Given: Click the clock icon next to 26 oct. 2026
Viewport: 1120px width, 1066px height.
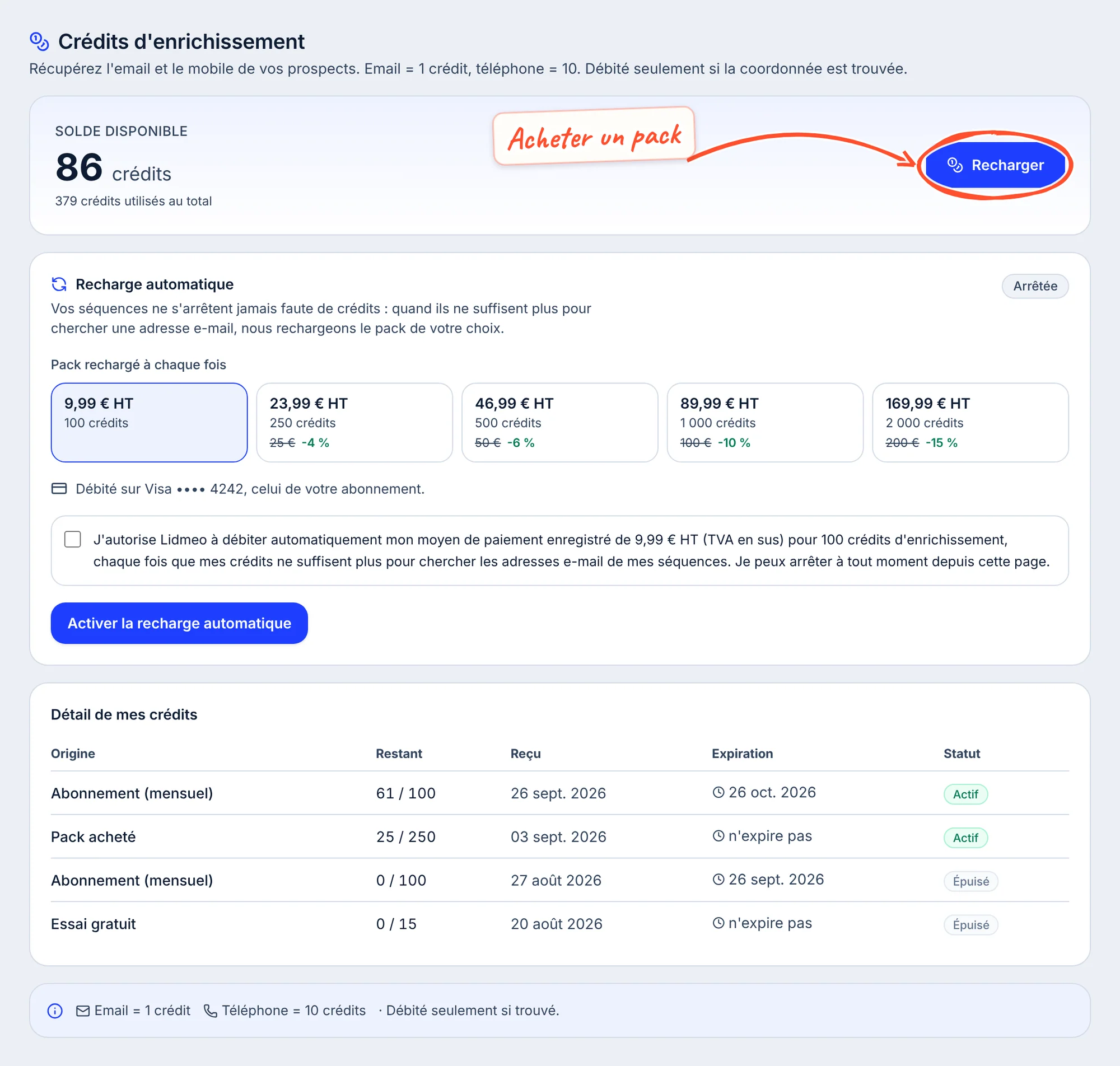Looking at the screenshot, I should [x=719, y=792].
